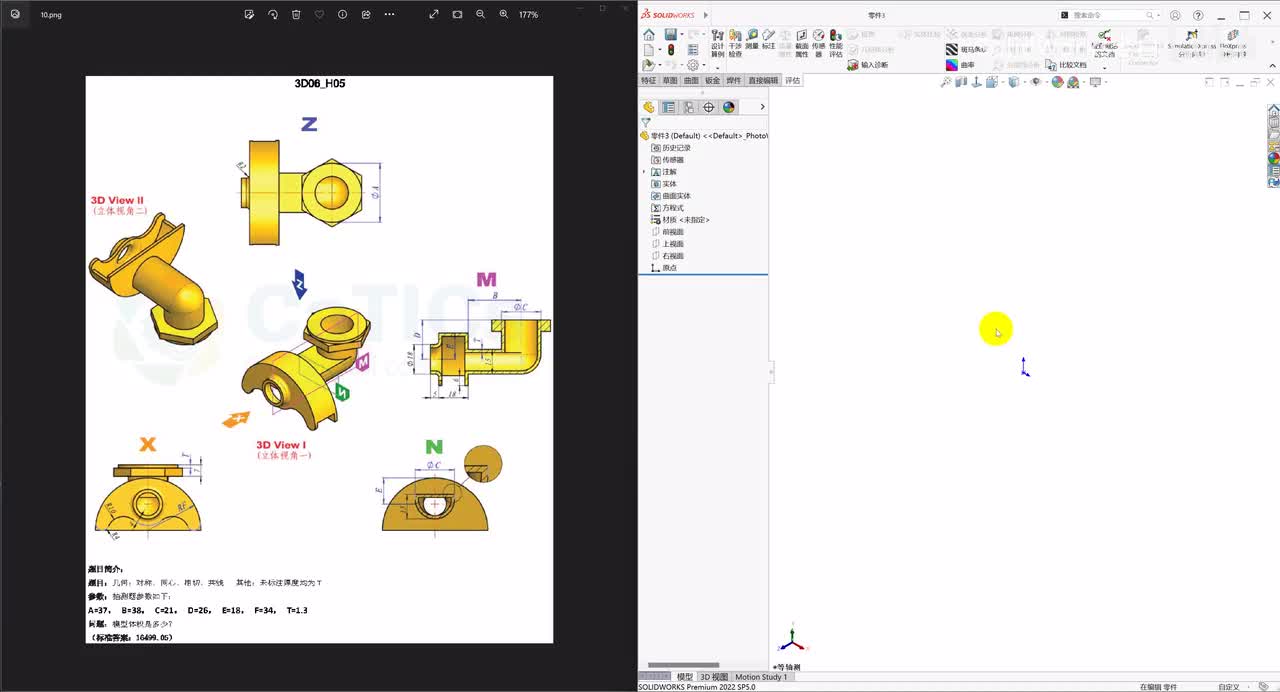Viewport: 1280px width, 692px height.
Task: Open the FeatureManager design tree tab
Action: click(649, 107)
